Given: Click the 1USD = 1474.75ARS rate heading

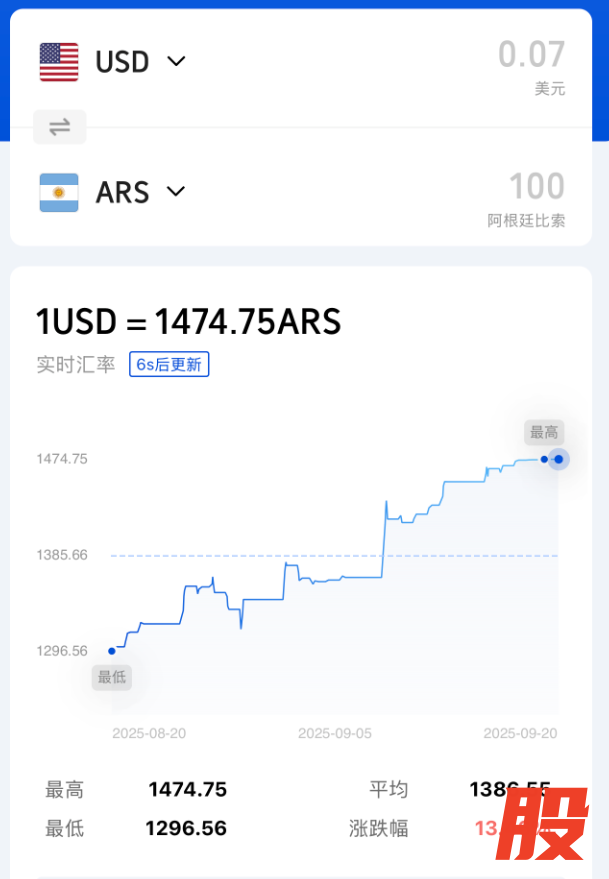Looking at the screenshot, I should coord(189,322).
